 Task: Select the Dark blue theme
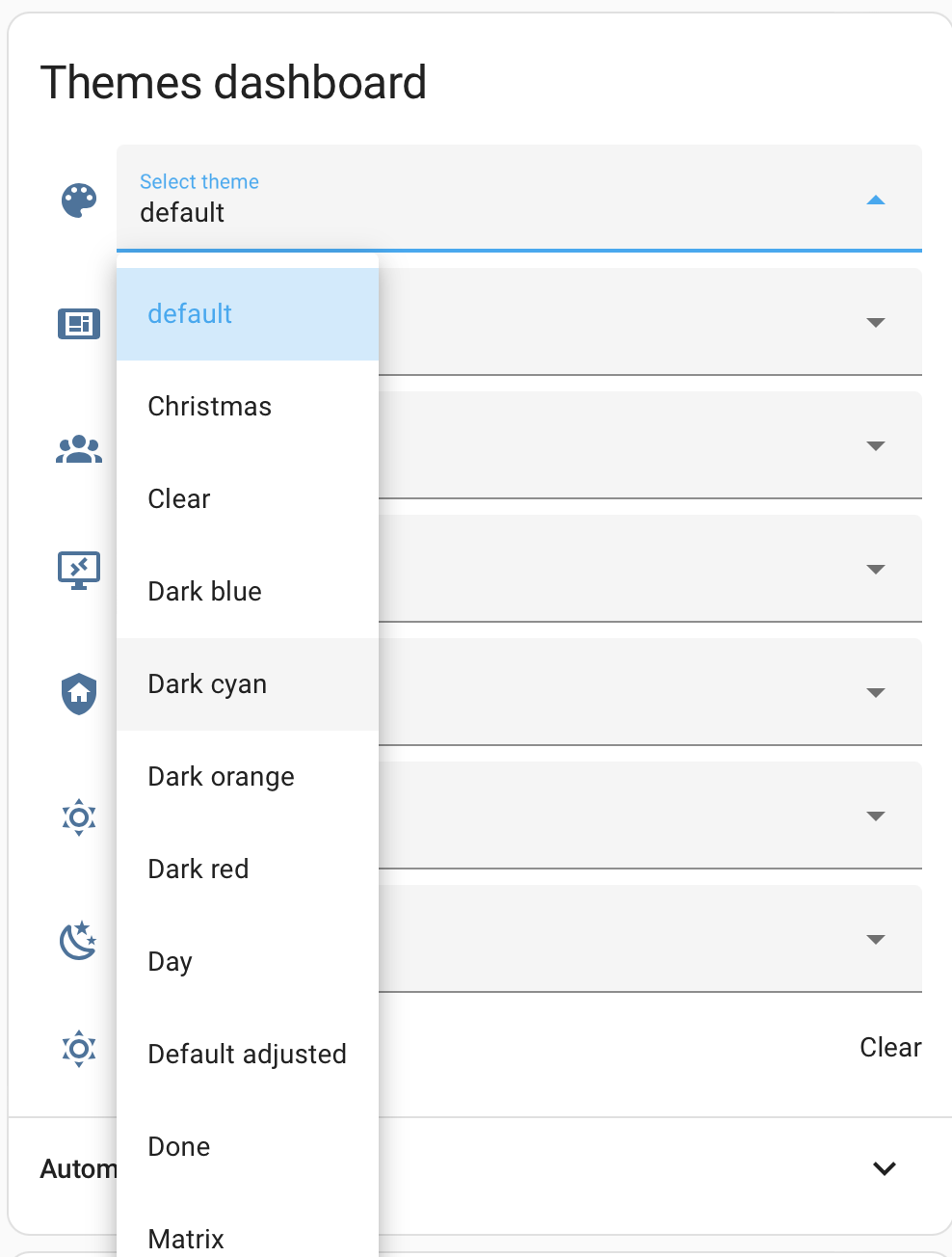click(204, 591)
